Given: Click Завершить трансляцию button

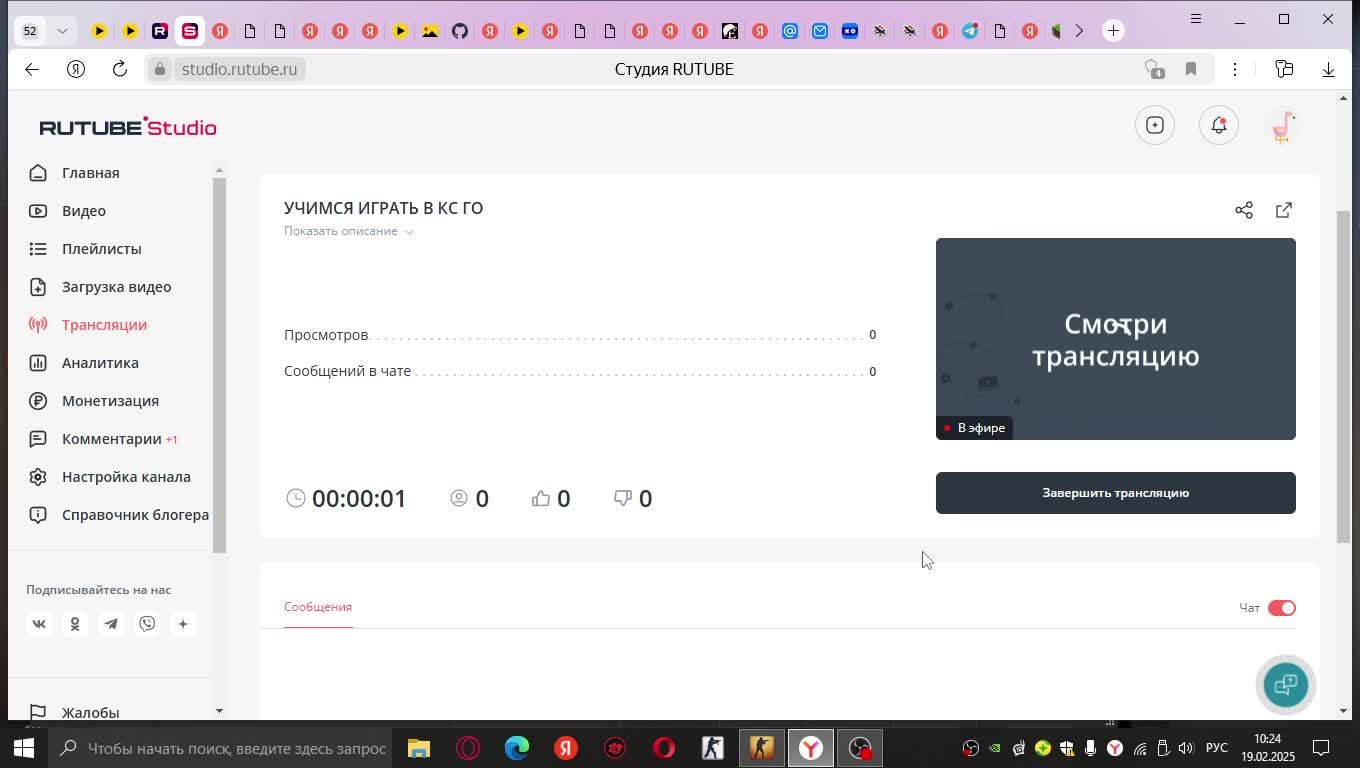Looking at the screenshot, I should (1116, 493).
